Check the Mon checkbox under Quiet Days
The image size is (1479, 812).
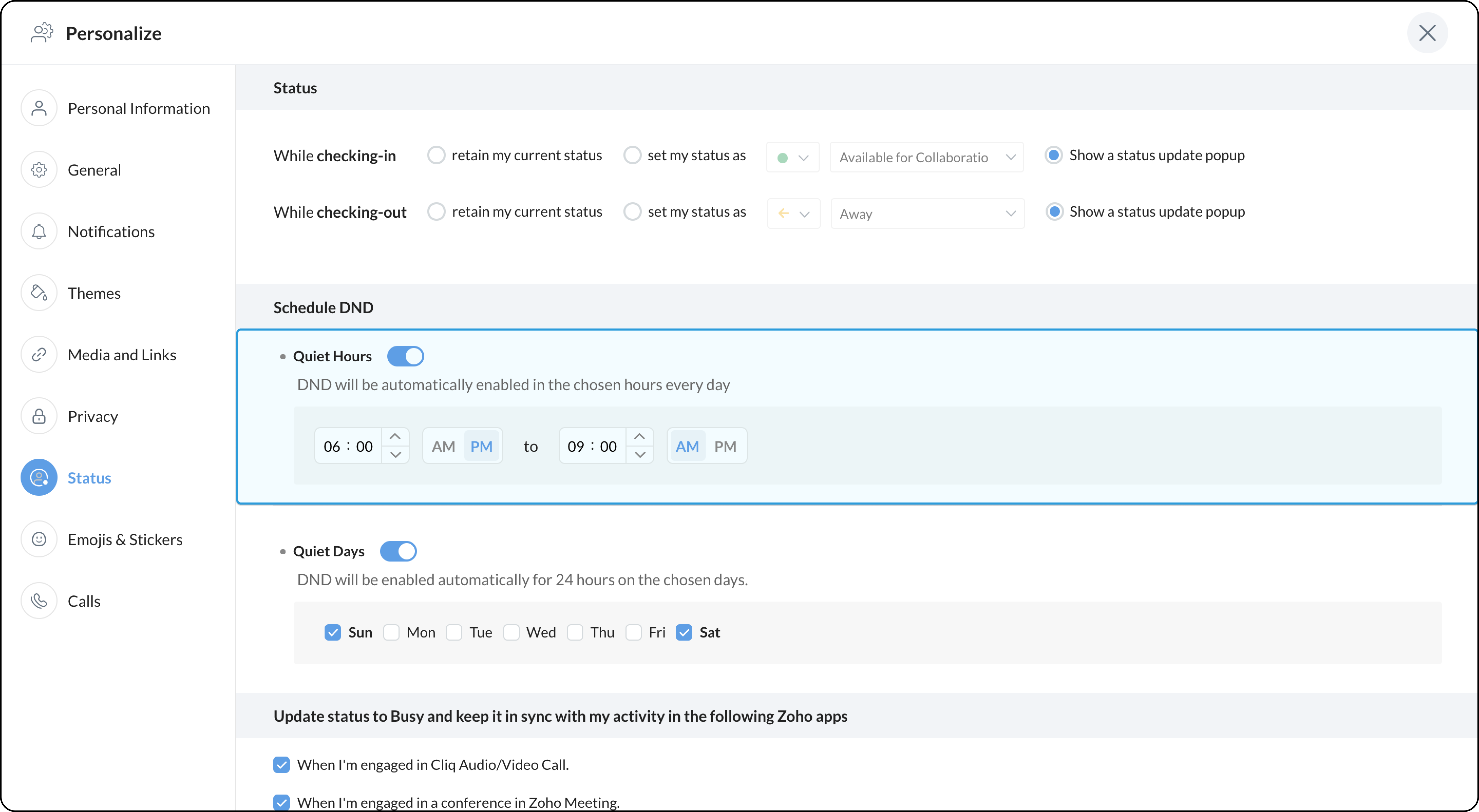click(x=391, y=632)
